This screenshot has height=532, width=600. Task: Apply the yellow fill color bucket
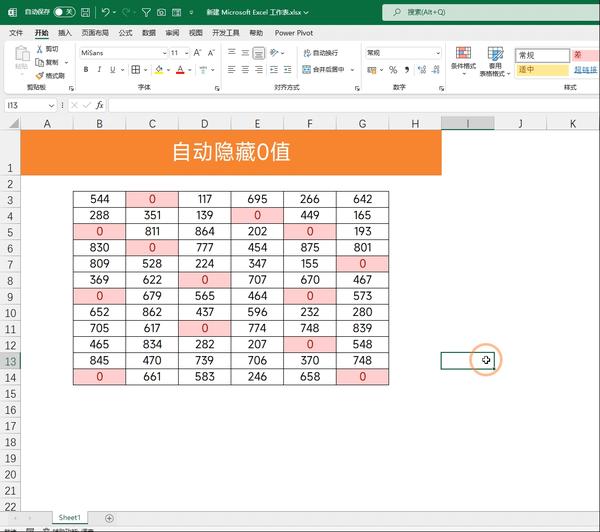pos(159,70)
